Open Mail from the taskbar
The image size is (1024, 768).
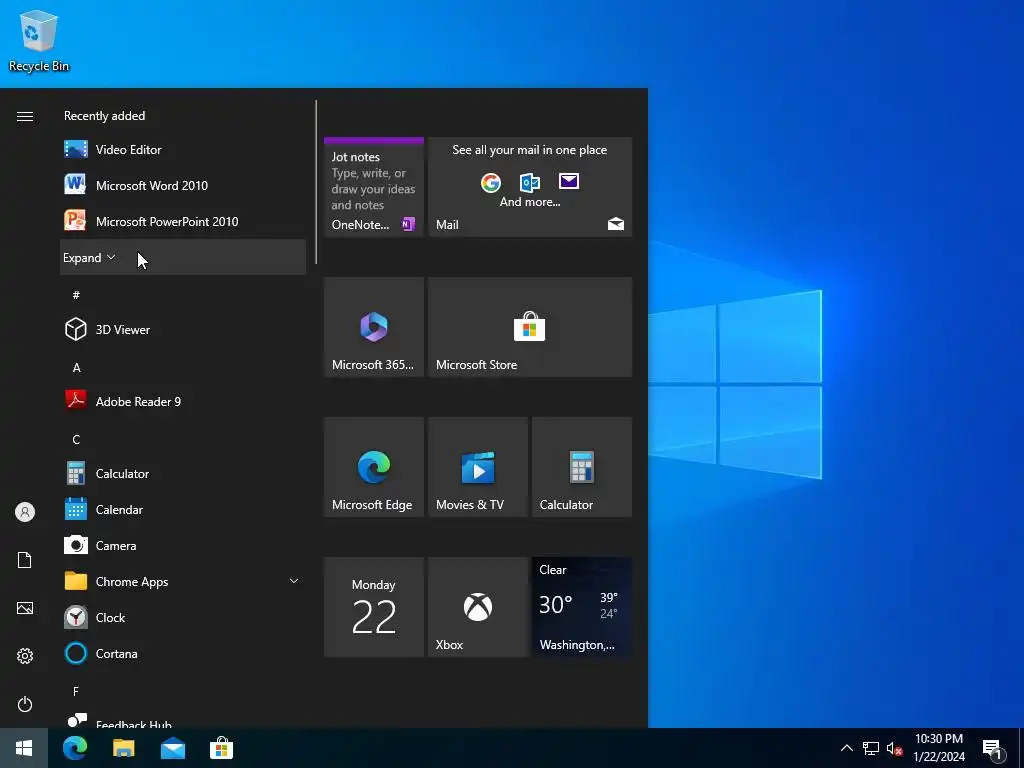[x=172, y=748]
